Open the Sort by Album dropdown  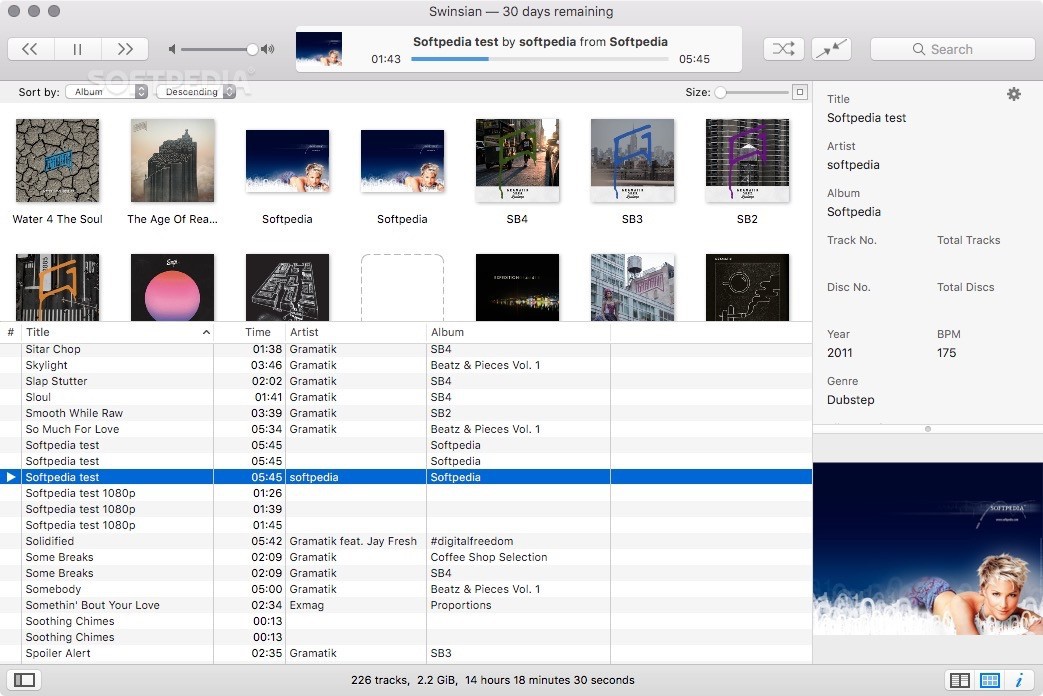point(107,92)
